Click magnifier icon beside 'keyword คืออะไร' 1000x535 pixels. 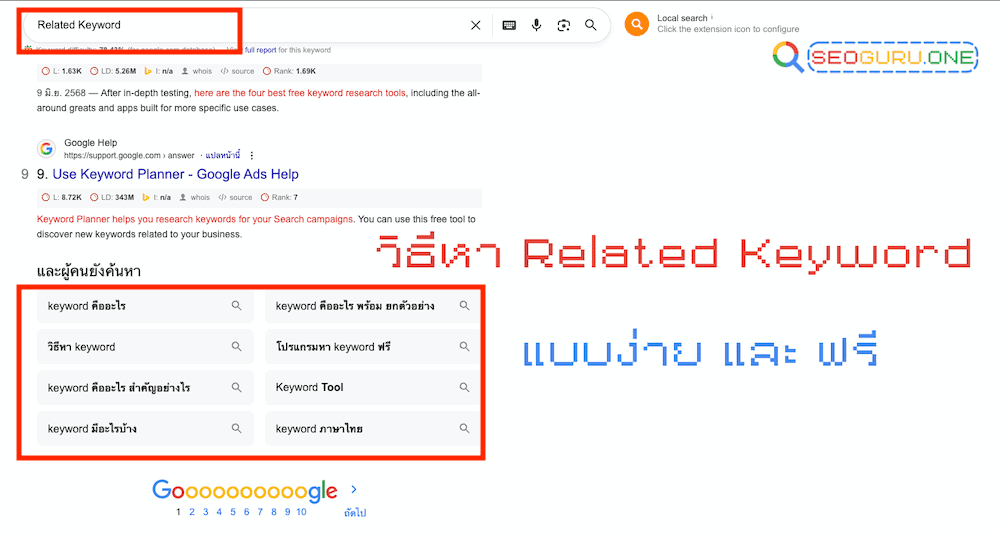tap(237, 306)
